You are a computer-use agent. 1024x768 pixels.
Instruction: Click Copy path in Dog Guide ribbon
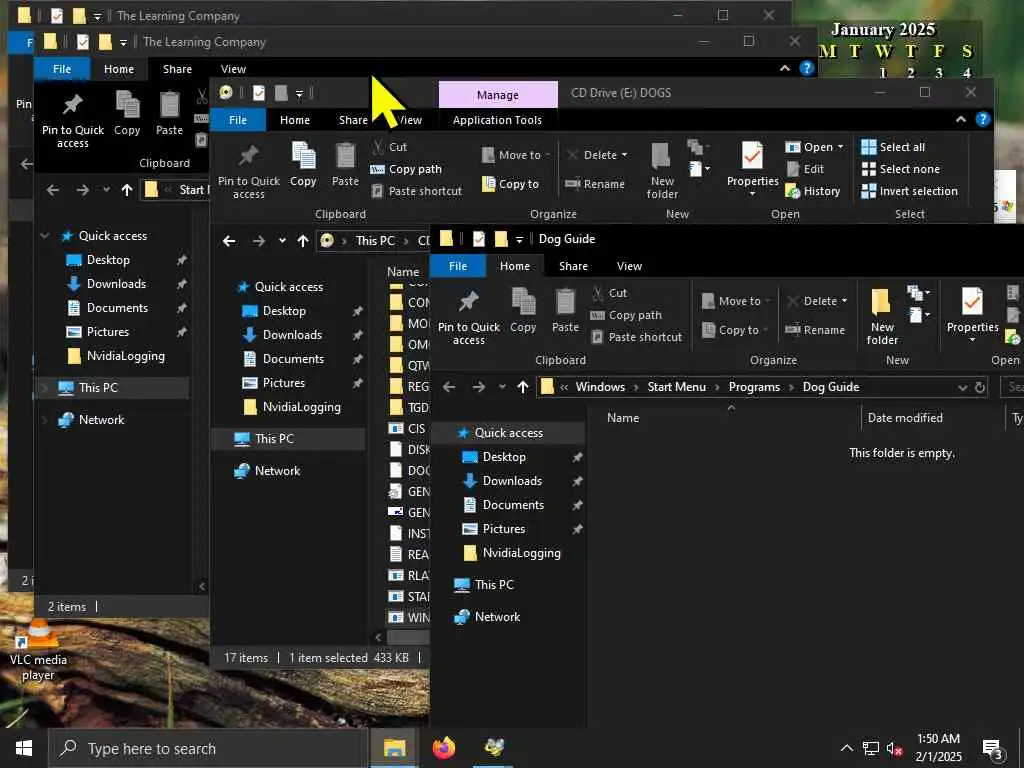click(626, 315)
